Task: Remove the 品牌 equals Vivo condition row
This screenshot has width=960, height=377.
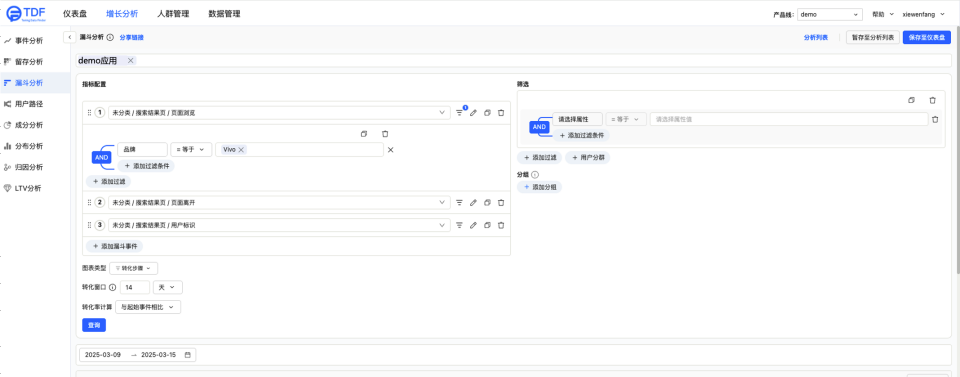Action: coord(391,150)
